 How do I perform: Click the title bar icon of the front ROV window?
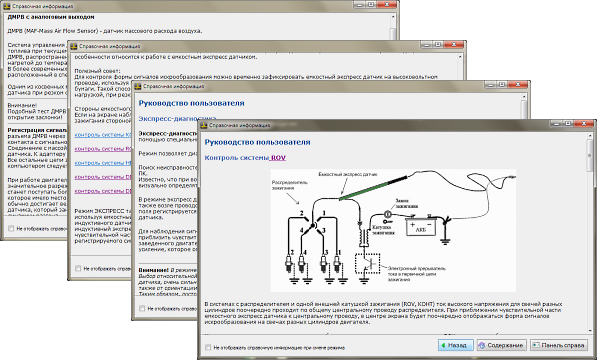[x=204, y=125]
